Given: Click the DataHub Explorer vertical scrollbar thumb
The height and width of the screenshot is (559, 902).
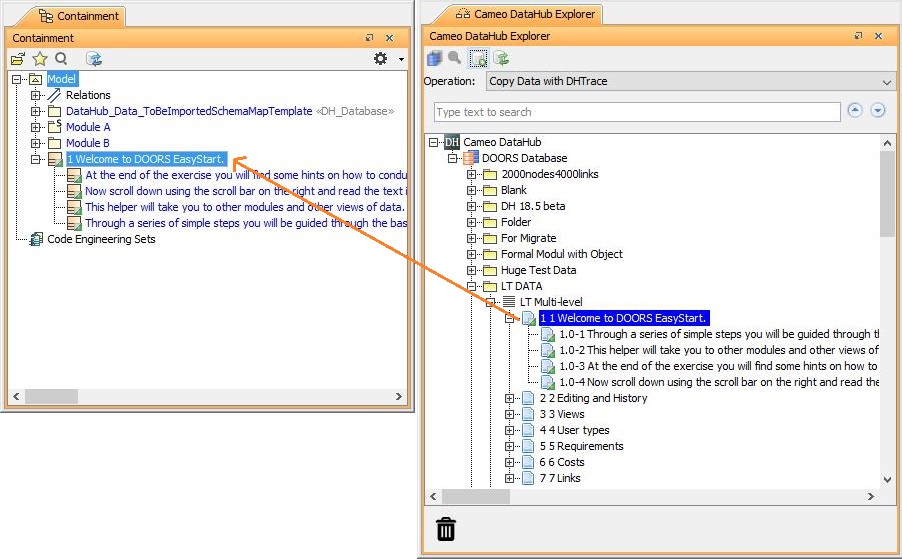Looking at the screenshot, I should point(887,193).
